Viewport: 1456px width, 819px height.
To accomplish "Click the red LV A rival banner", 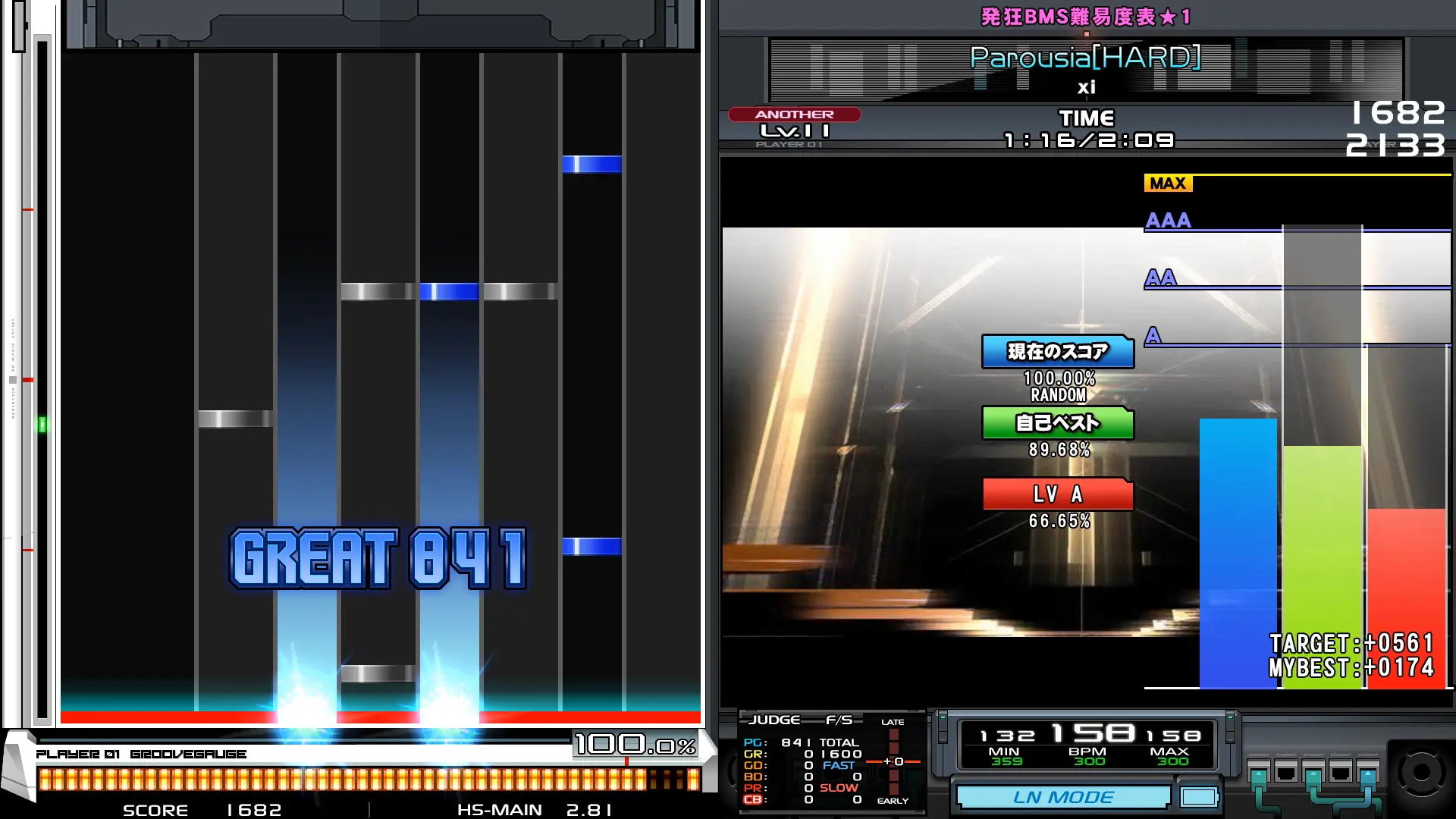I will [x=1057, y=494].
